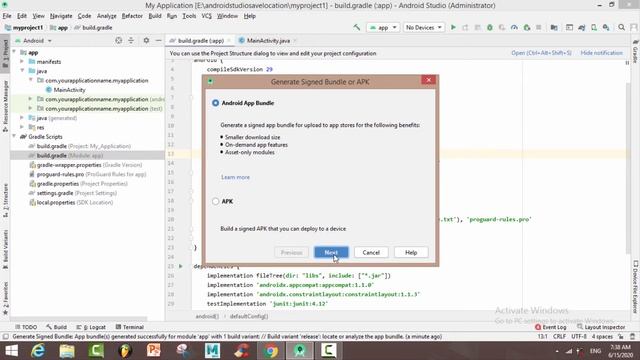Open Google Chrome from taskbar
This screenshot has height=360, width=640.
(271, 351)
